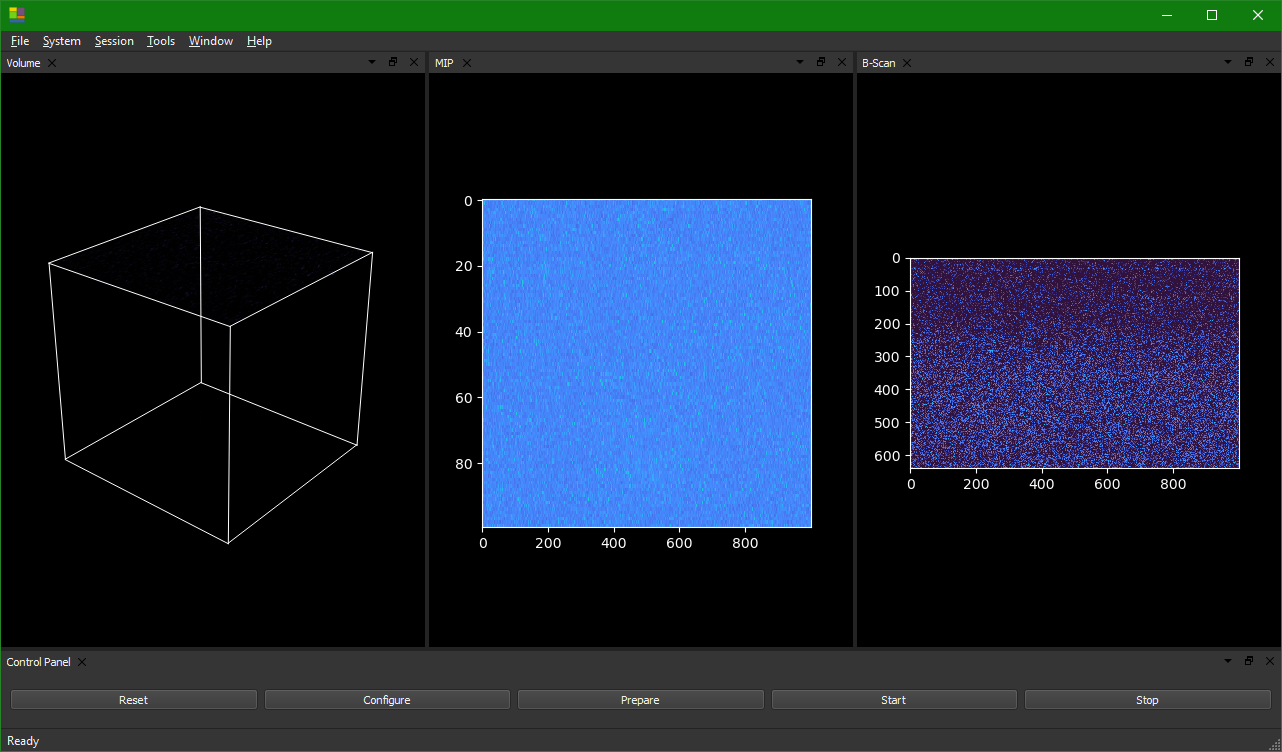Close the Control Panel tab with its x icon

pyautogui.click(x=81, y=661)
